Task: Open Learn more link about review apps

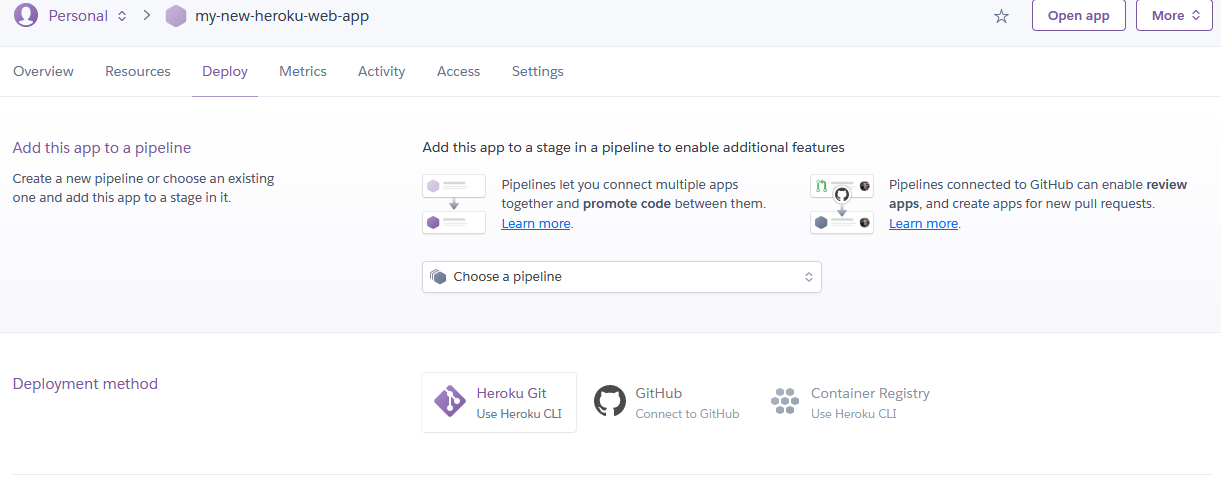Action: click(x=923, y=224)
